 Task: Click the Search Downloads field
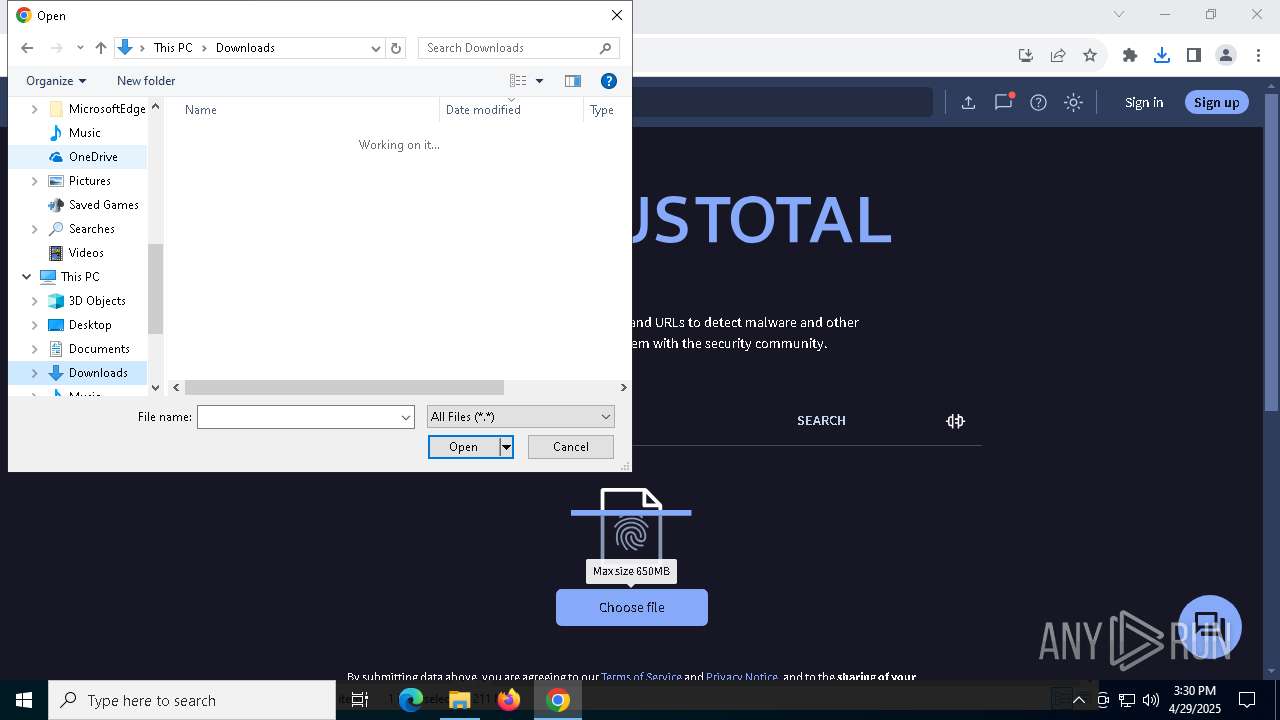coord(509,48)
